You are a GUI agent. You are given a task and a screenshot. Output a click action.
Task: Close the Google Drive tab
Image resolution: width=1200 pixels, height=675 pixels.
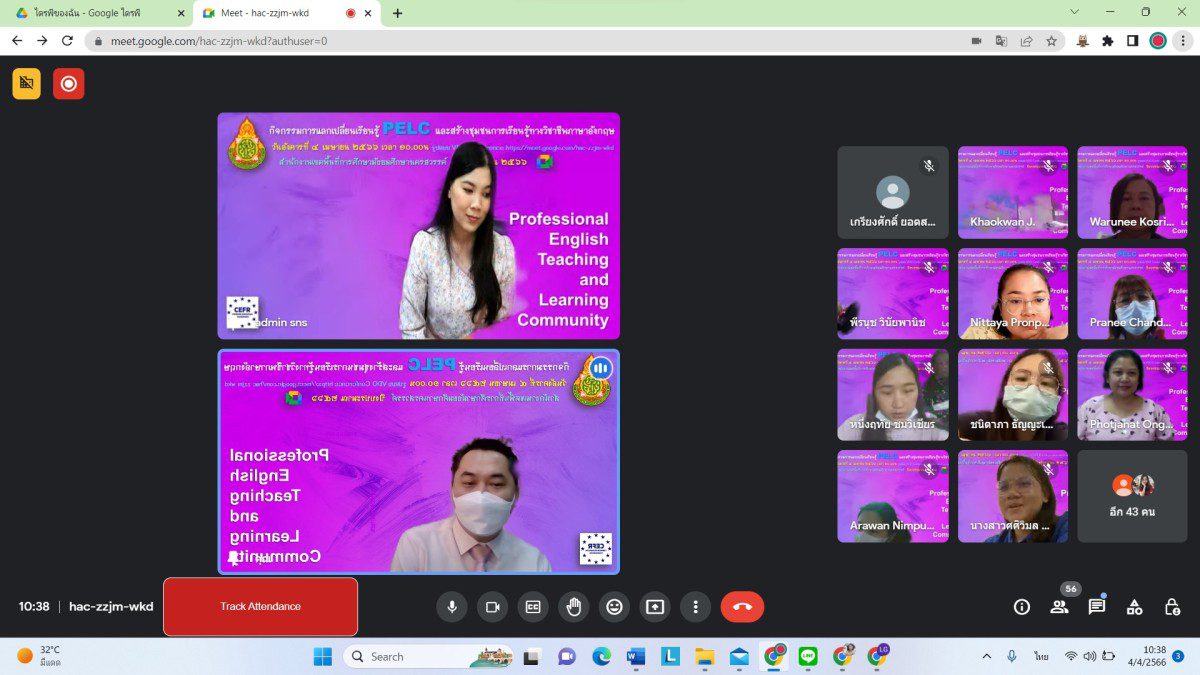click(x=180, y=13)
